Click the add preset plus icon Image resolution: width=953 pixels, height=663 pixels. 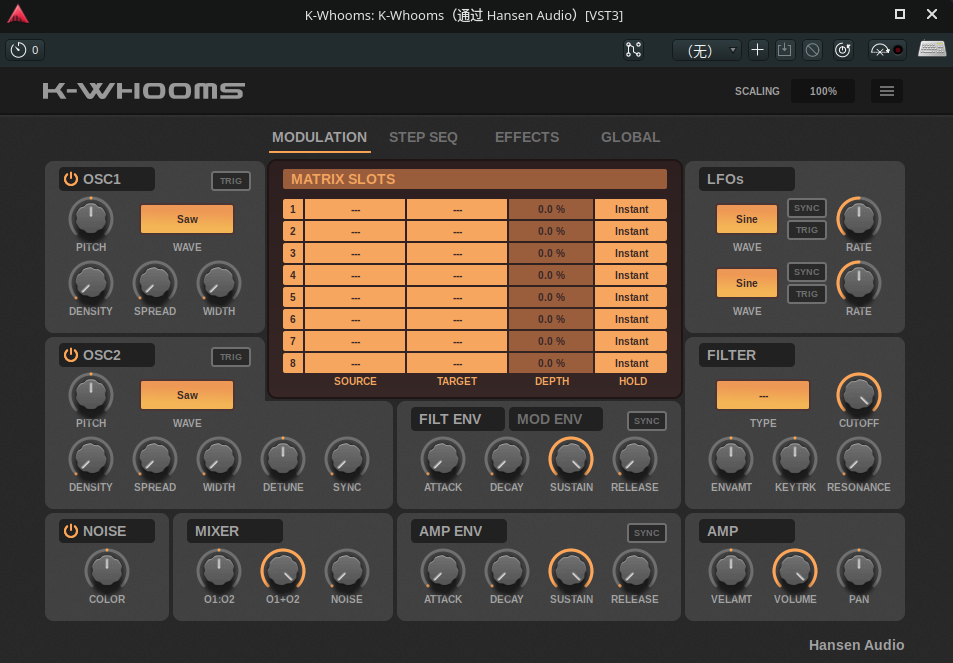click(x=757, y=50)
